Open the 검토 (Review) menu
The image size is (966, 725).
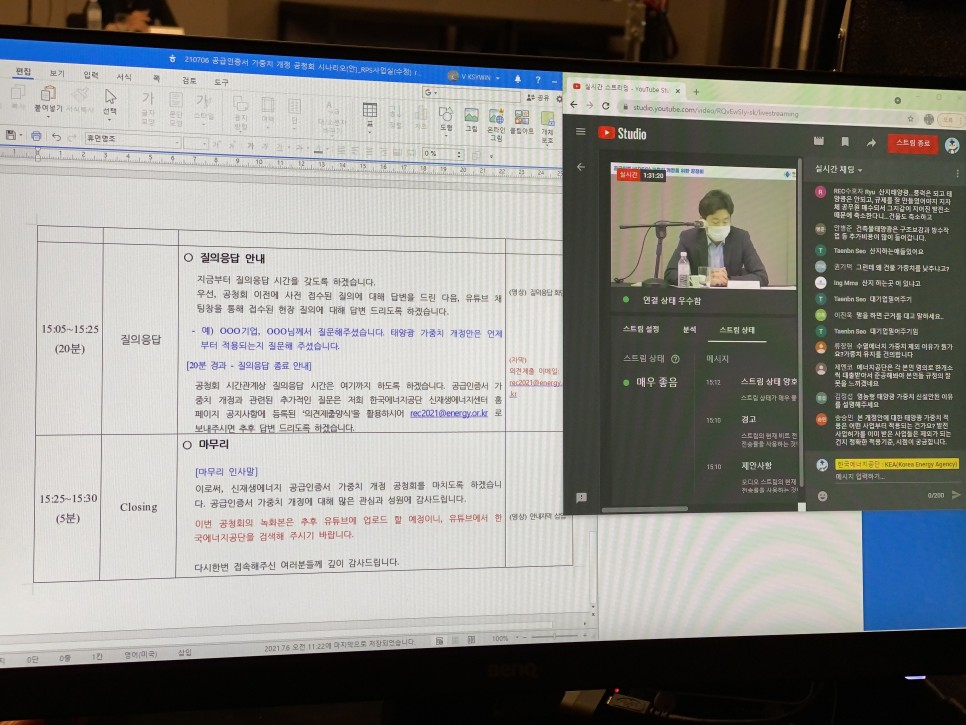point(189,80)
